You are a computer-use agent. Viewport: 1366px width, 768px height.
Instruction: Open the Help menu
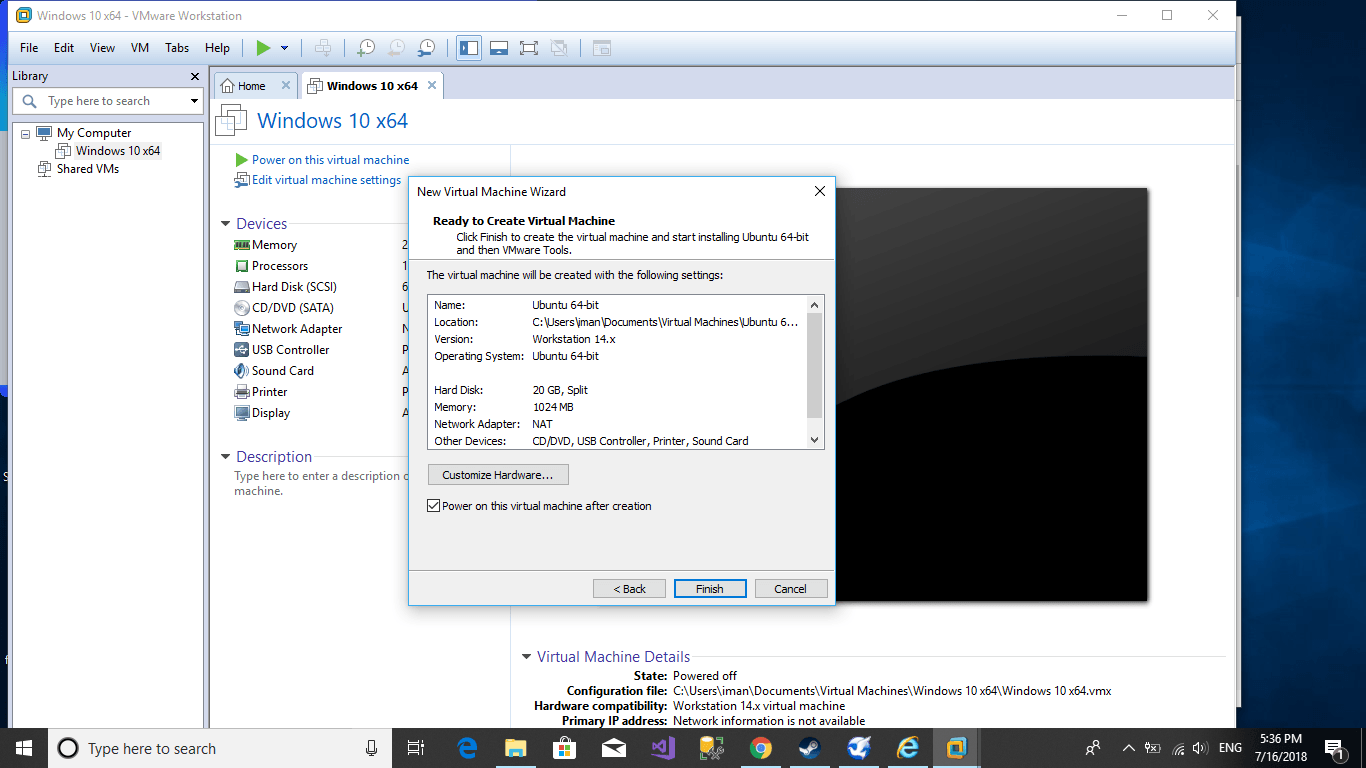coord(217,48)
